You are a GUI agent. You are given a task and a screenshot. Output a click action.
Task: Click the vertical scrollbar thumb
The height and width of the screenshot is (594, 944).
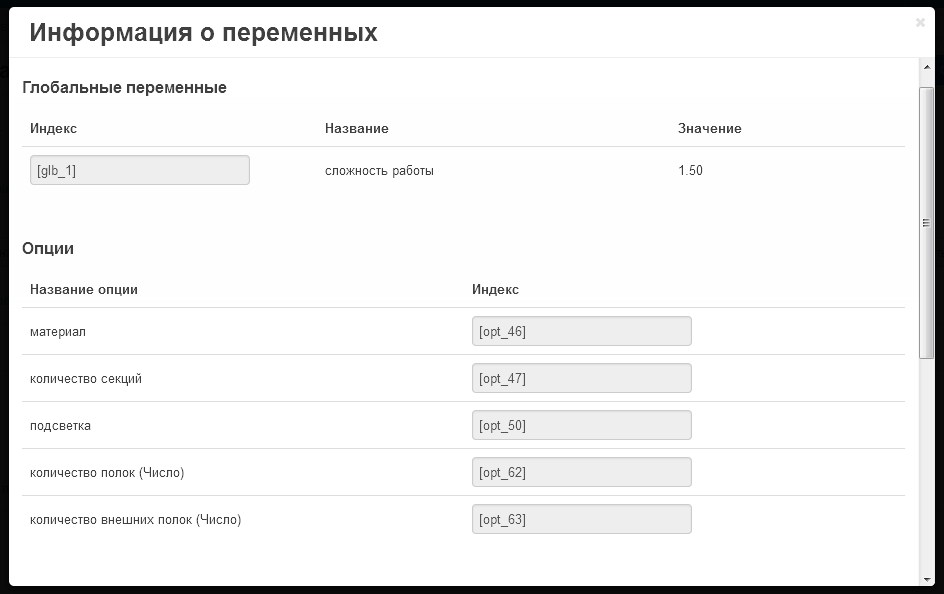coord(927,223)
